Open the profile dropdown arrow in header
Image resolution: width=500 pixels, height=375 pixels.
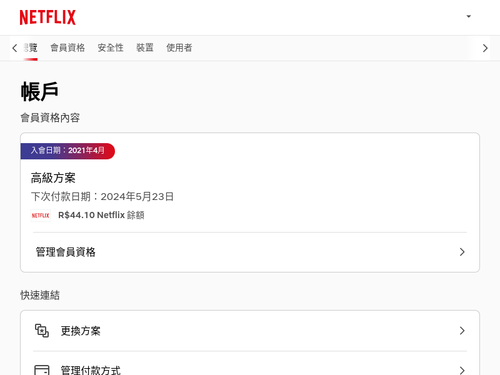[468, 16]
